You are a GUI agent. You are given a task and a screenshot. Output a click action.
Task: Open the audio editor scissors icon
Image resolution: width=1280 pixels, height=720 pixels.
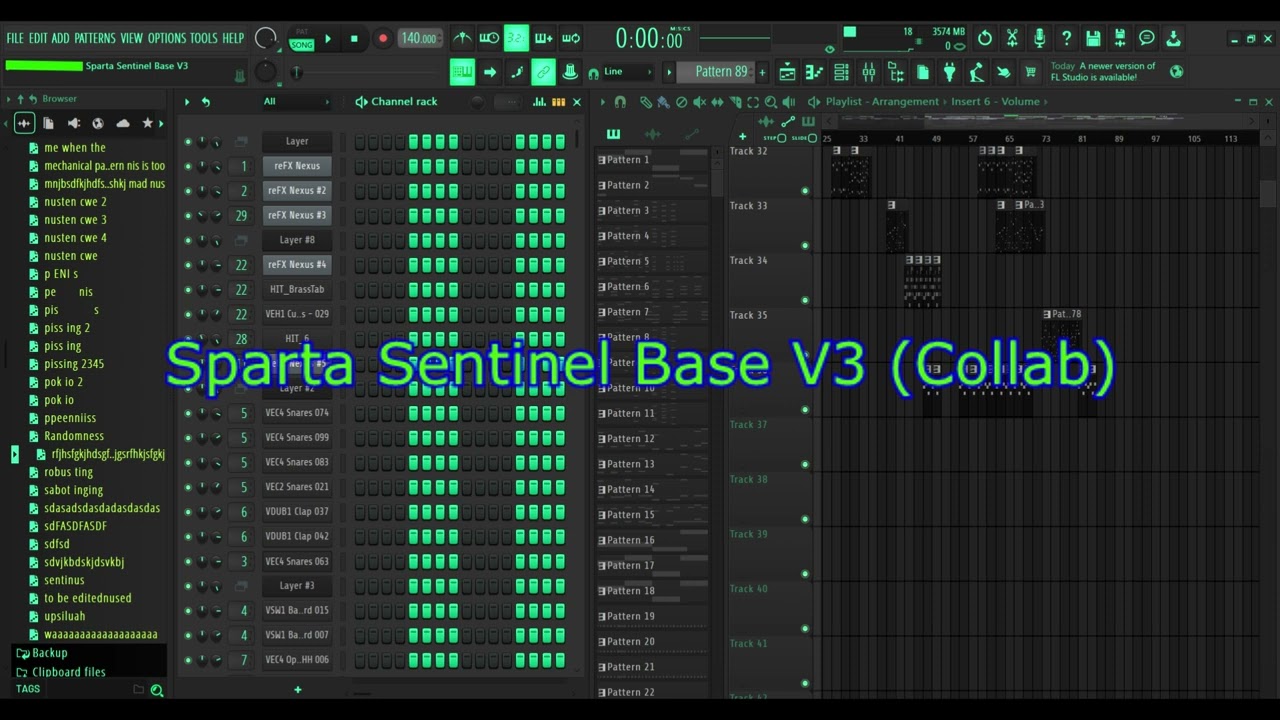pyautogui.click(x=1012, y=38)
